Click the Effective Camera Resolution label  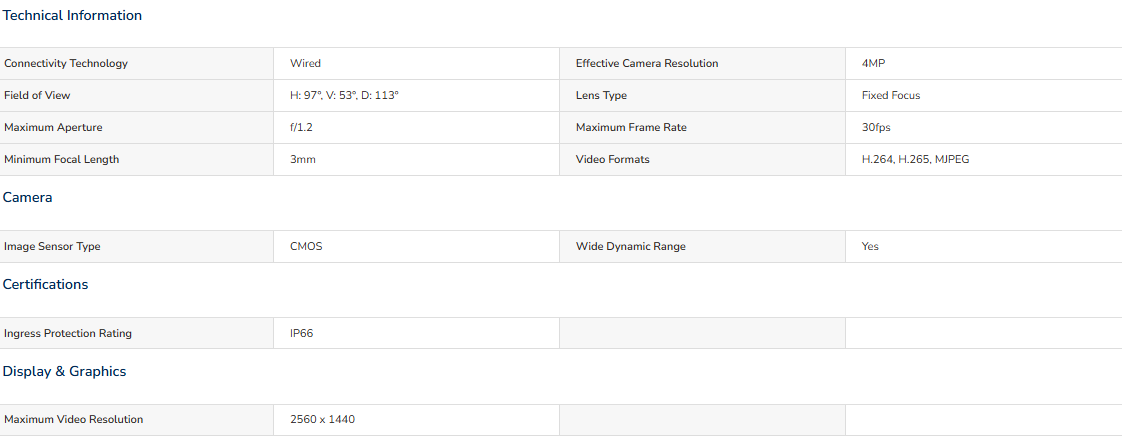[x=647, y=64]
